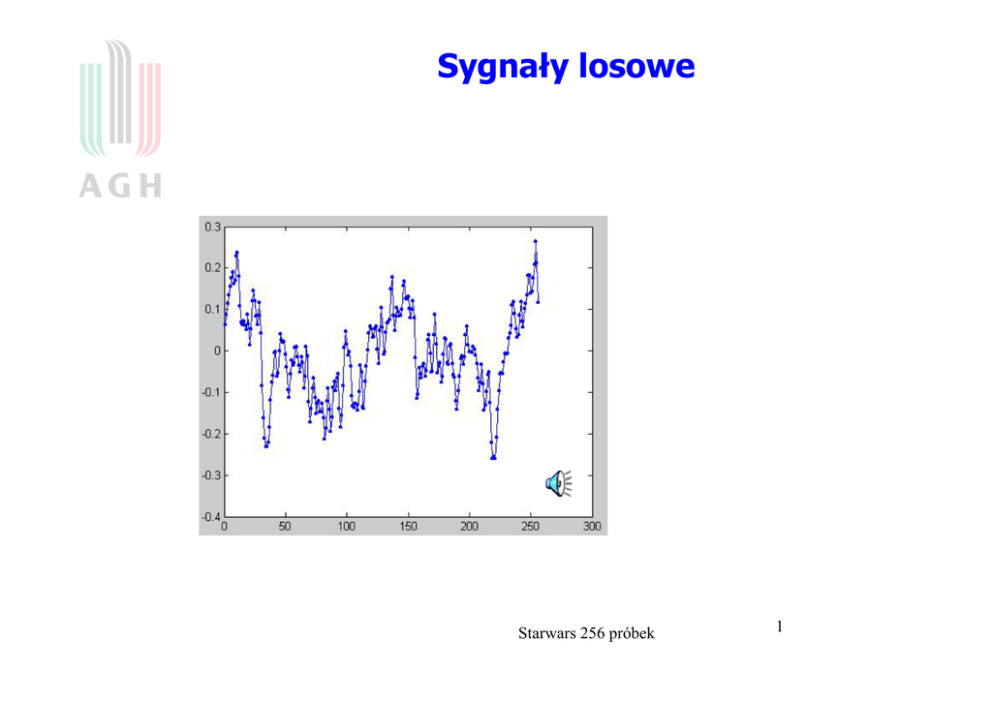Click slide page number 1
The height and width of the screenshot is (701, 992).
779,627
